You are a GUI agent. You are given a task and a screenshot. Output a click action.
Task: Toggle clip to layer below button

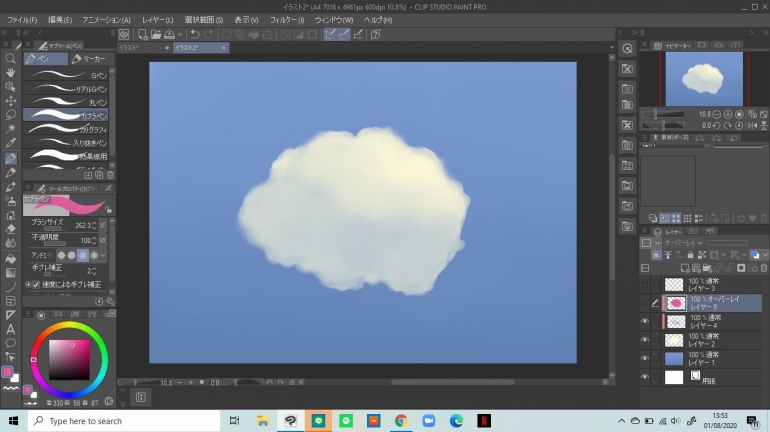[x=657, y=255]
